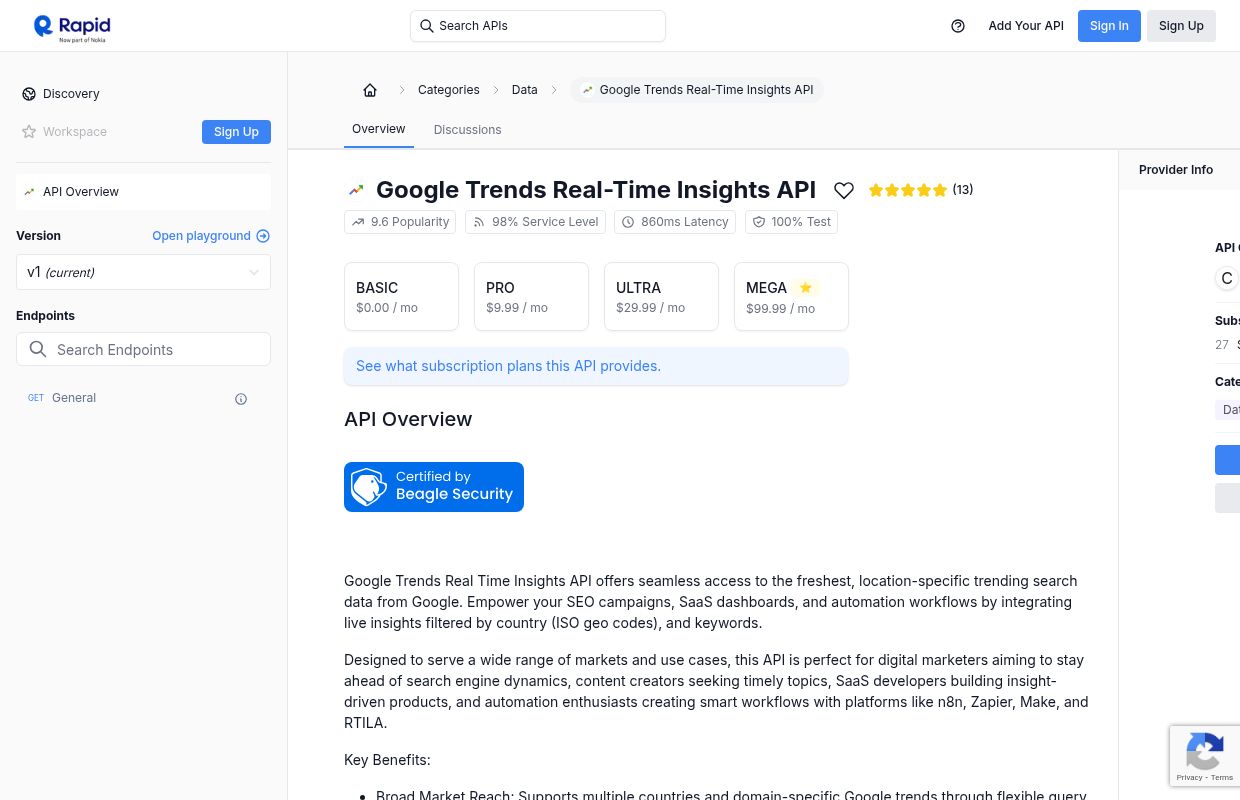Open the subscription plans info link
The width and height of the screenshot is (1240, 800).
596,366
